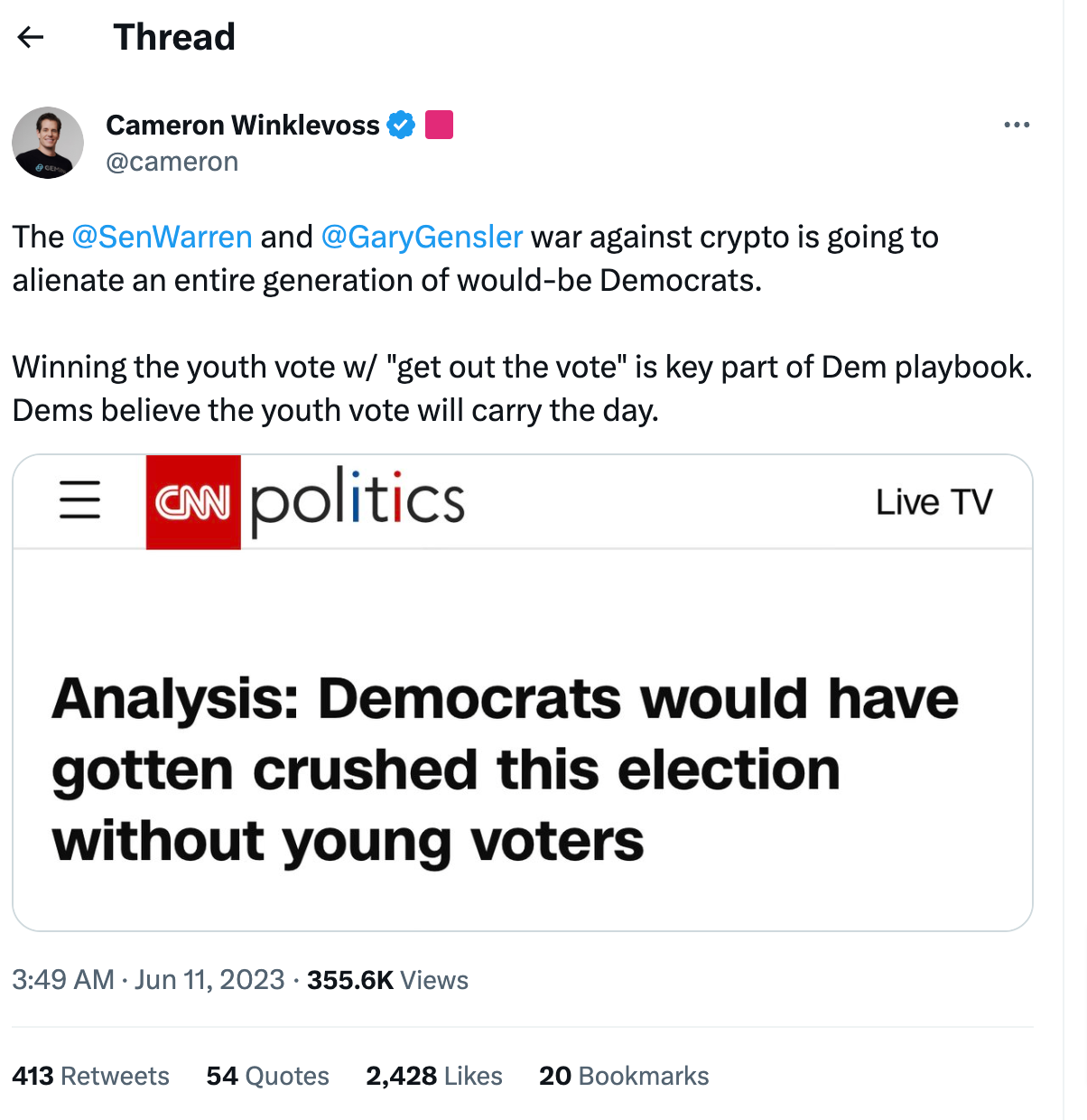Image resolution: width=1087 pixels, height=1120 pixels.
Task: Click the 355.6K Views count
Action: (387, 980)
